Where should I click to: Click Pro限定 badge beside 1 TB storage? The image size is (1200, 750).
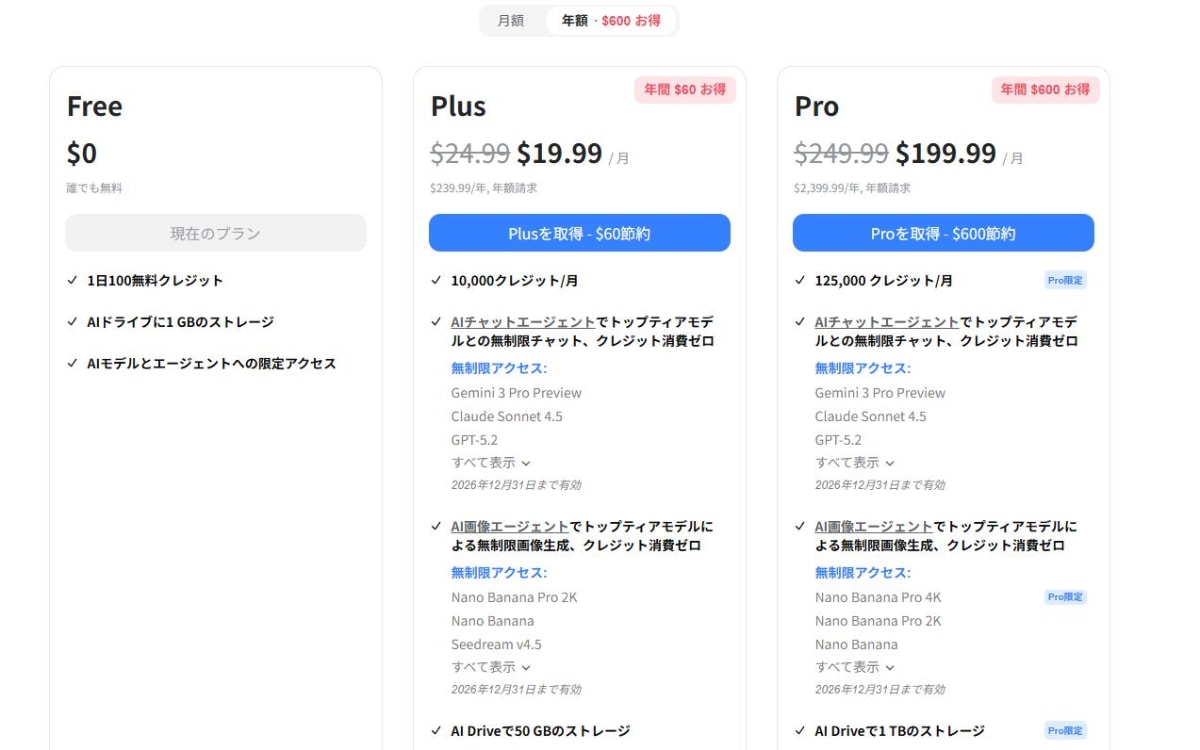point(1065,731)
